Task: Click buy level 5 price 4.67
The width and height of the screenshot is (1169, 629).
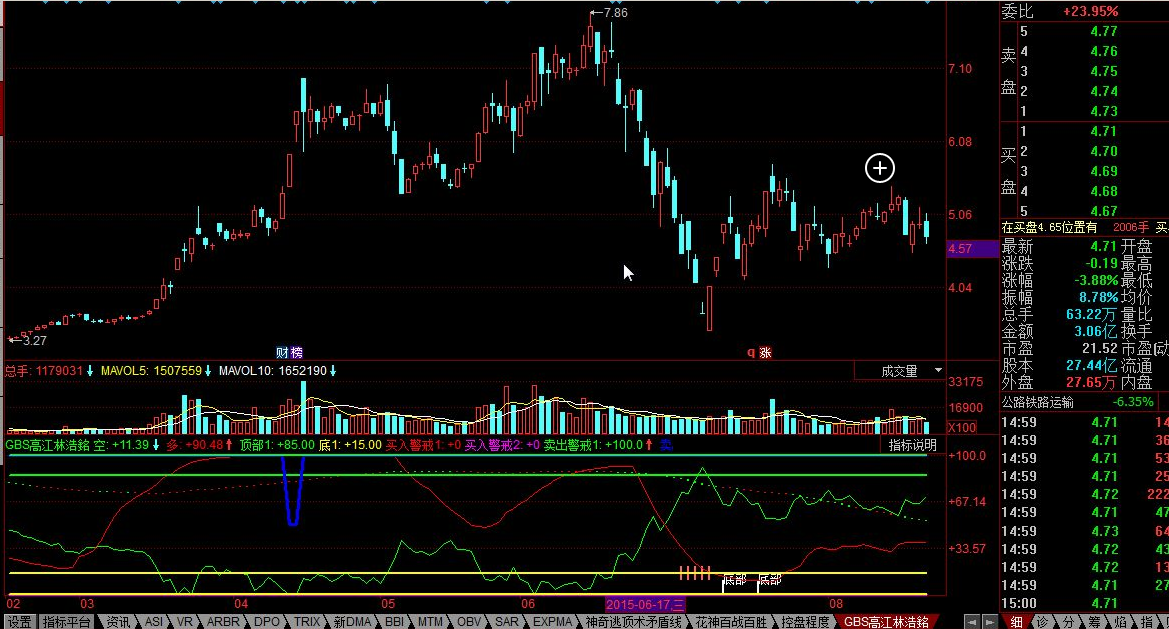Action: 1103,211
